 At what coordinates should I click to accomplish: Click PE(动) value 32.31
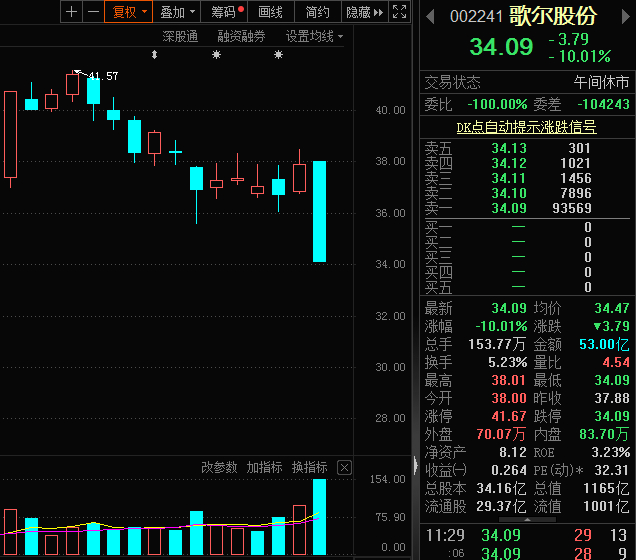pyautogui.click(x=612, y=470)
